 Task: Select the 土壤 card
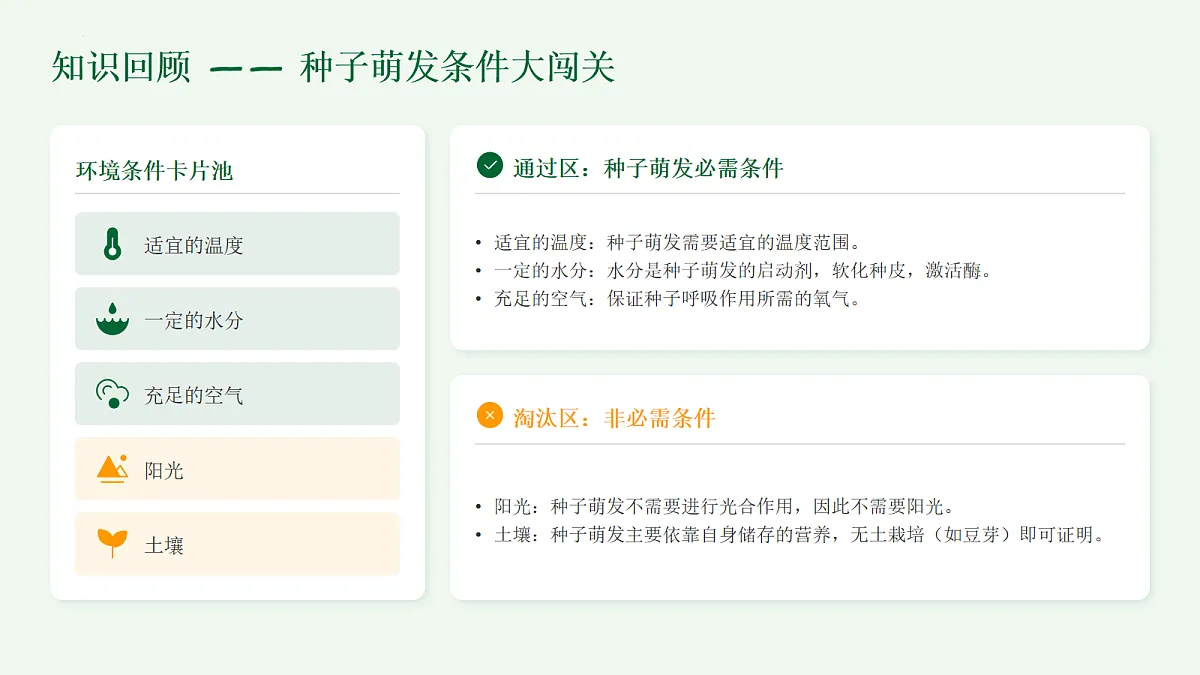[237, 544]
